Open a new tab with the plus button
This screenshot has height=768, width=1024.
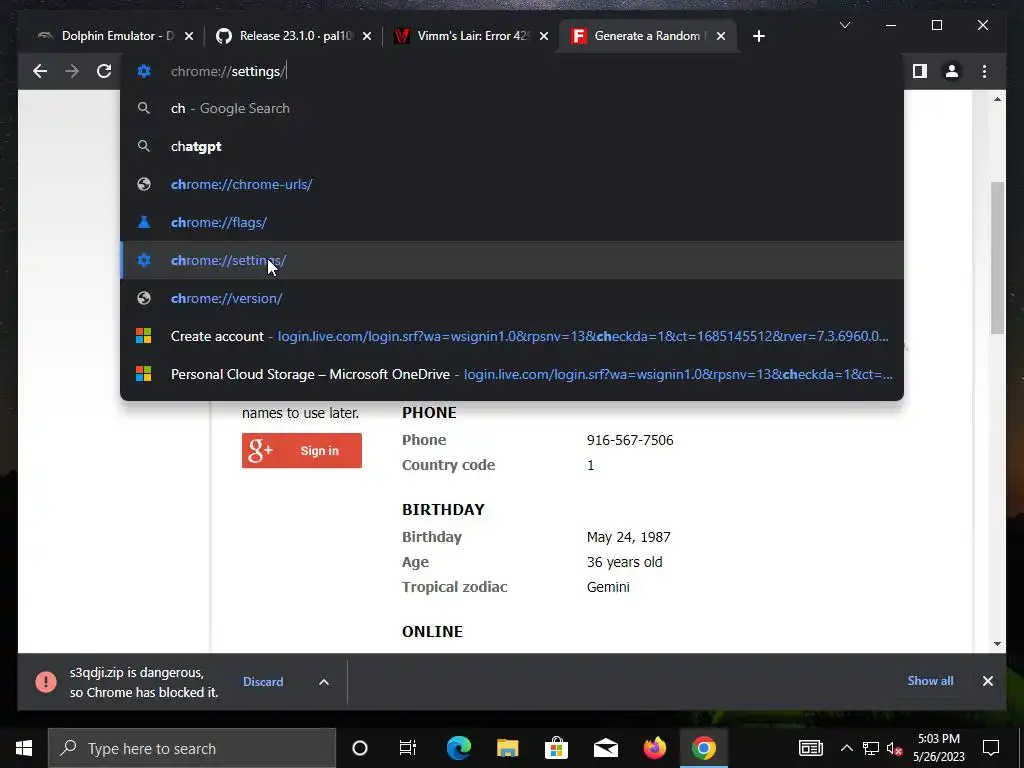[758, 36]
